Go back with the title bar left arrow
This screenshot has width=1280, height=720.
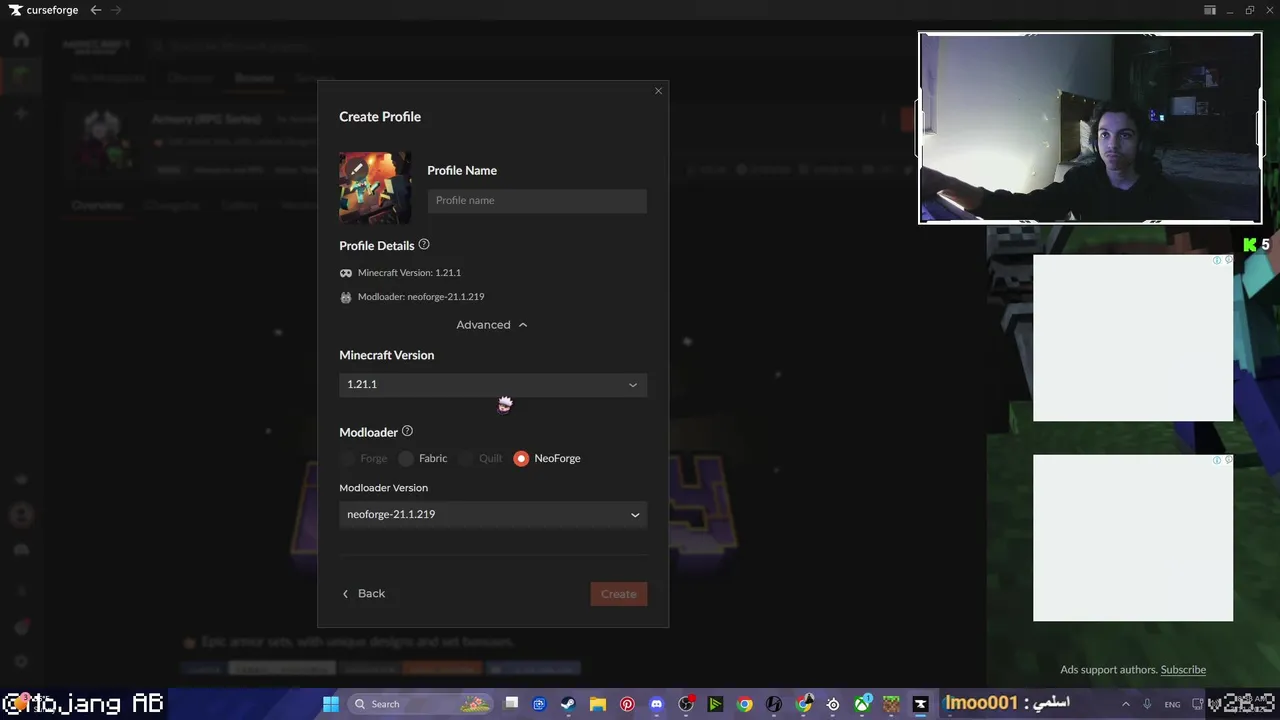pos(95,10)
